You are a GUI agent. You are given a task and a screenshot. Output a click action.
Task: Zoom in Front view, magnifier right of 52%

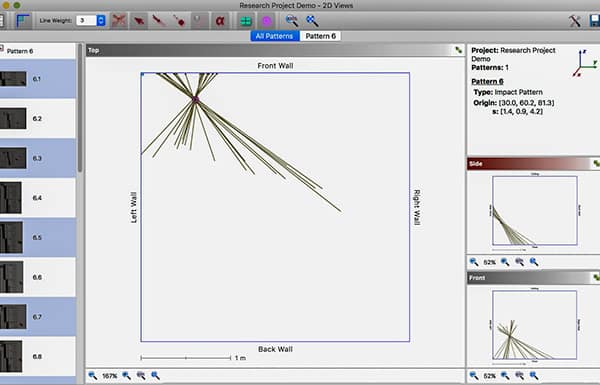coord(505,376)
